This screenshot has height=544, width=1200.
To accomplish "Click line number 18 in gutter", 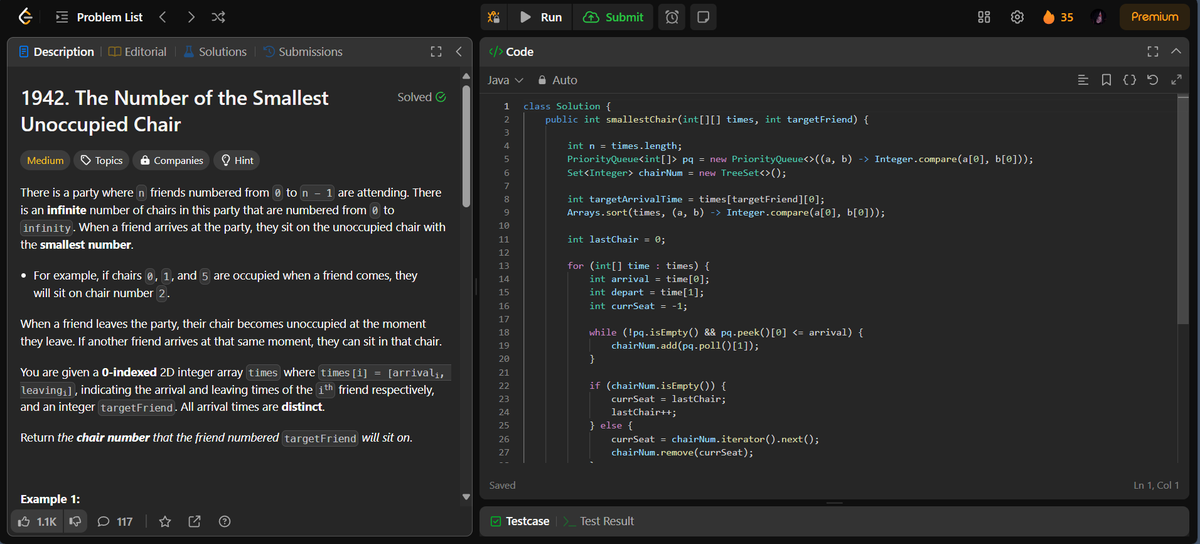I will point(503,331).
